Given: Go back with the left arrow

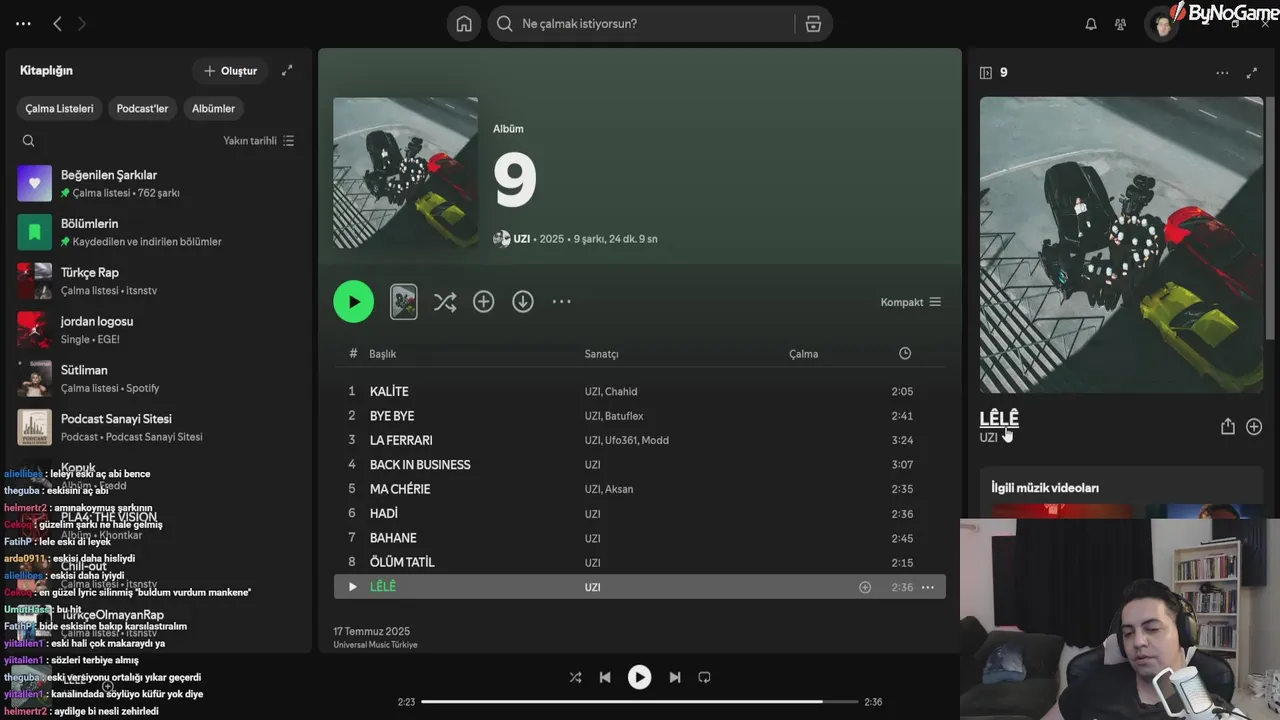Looking at the screenshot, I should pos(57,24).
